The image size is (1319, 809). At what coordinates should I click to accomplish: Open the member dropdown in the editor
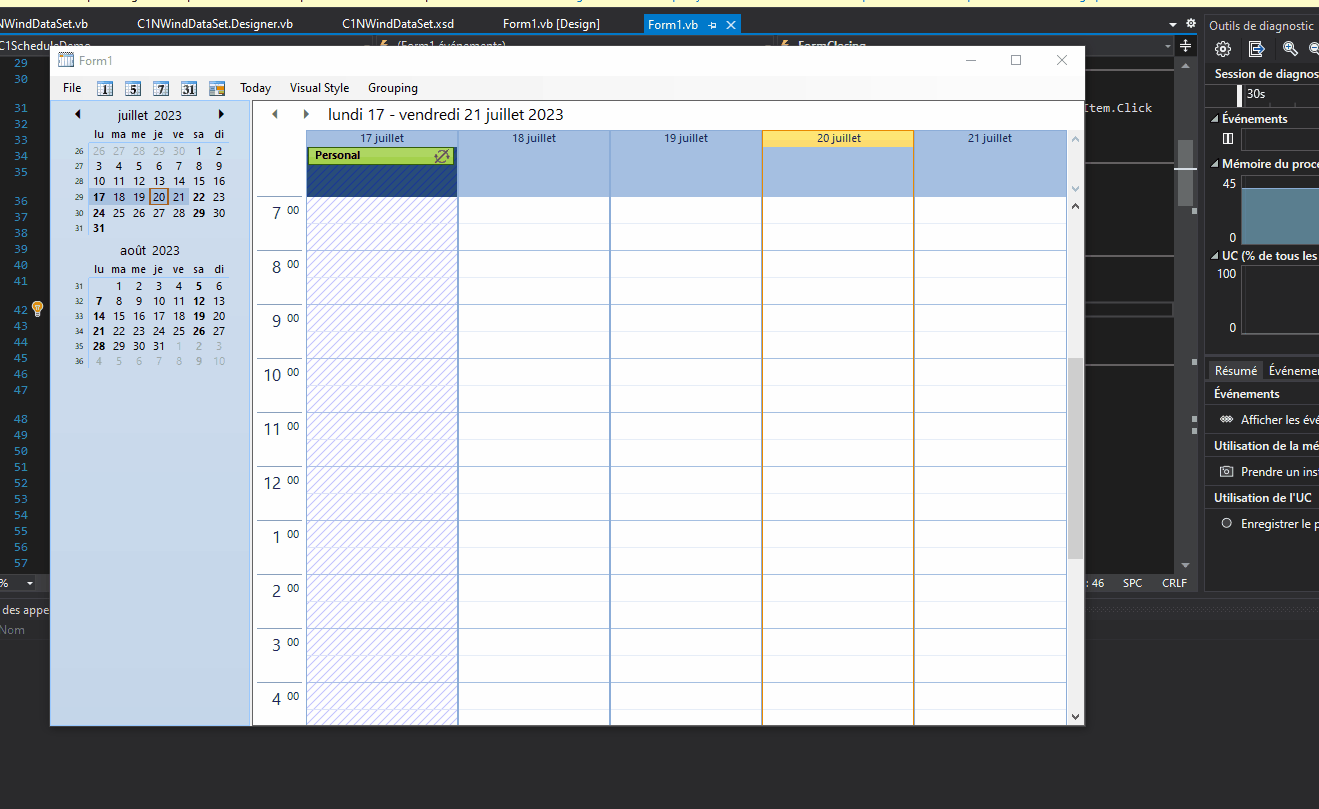pos(1168,46)
